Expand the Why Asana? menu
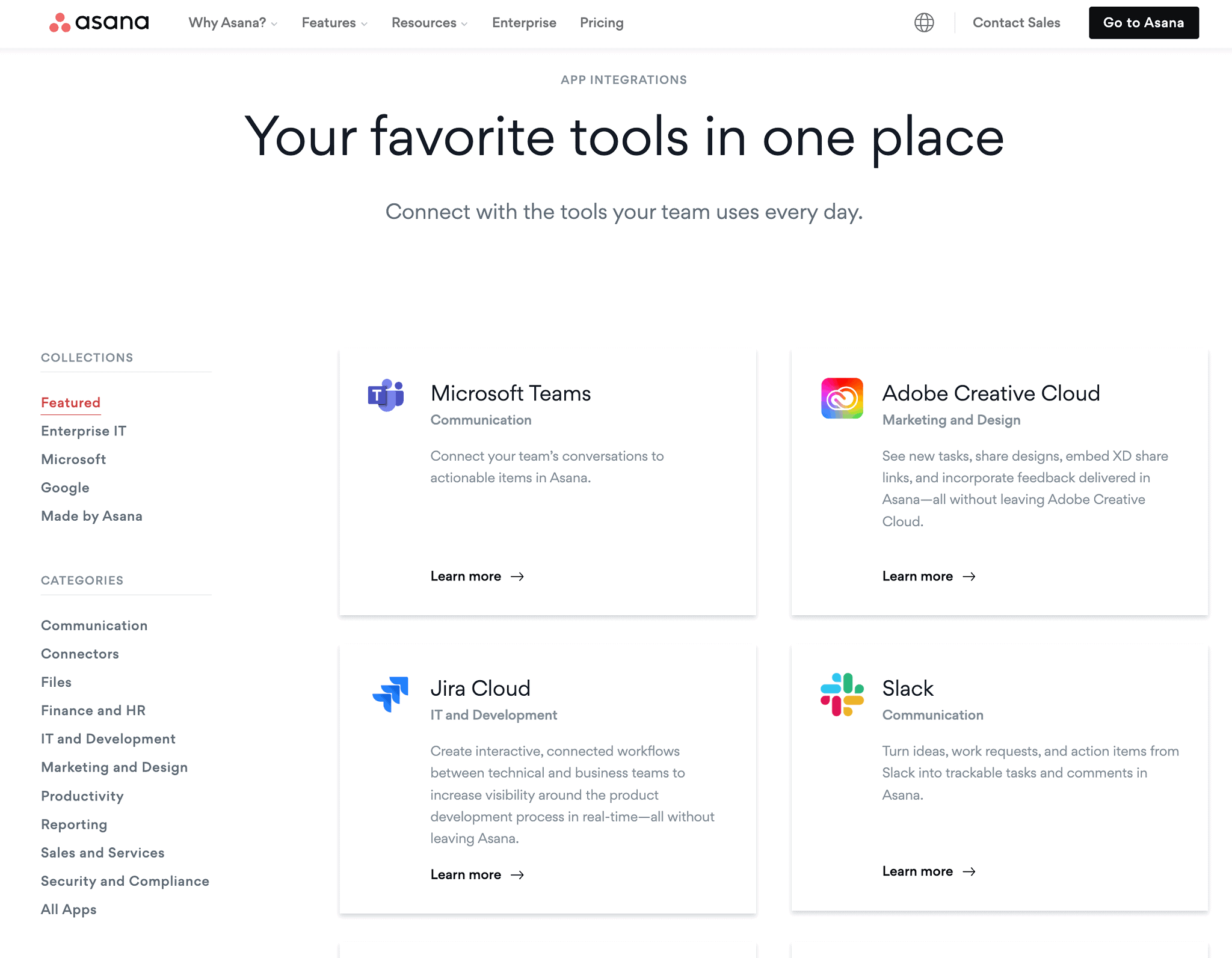The height and width of the screenshot is (958, 1232). 233,23
